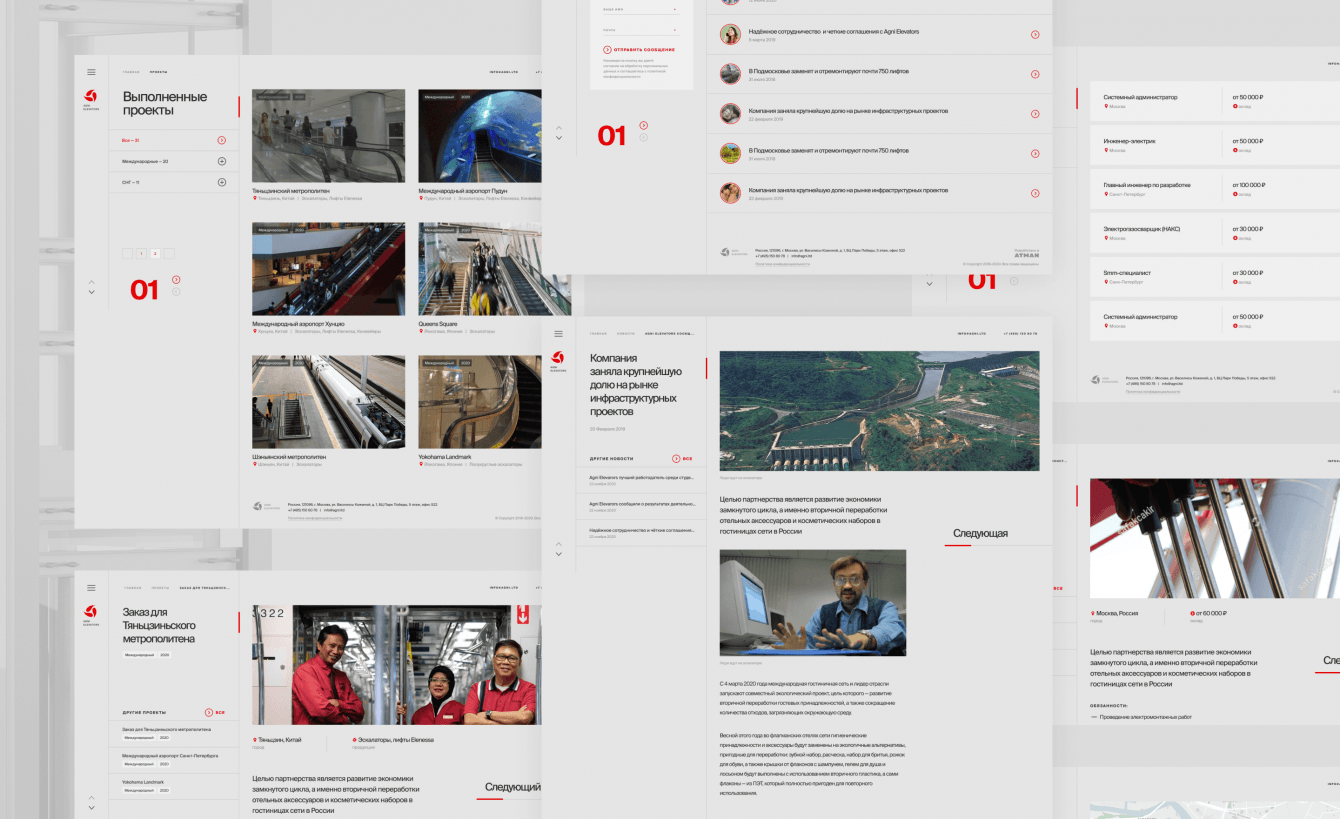Click Проекты breadcrumb on Выполненные проекты page
This screenshot has width=1340, height=819.
click(x=159, y=72)
